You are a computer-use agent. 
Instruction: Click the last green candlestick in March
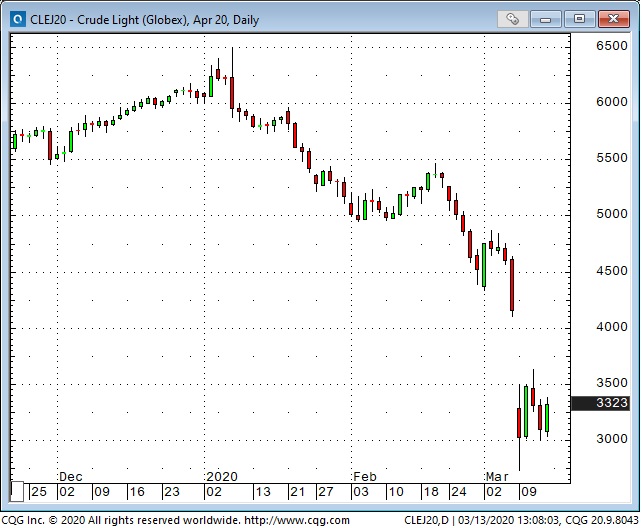[x=547, y=417]
